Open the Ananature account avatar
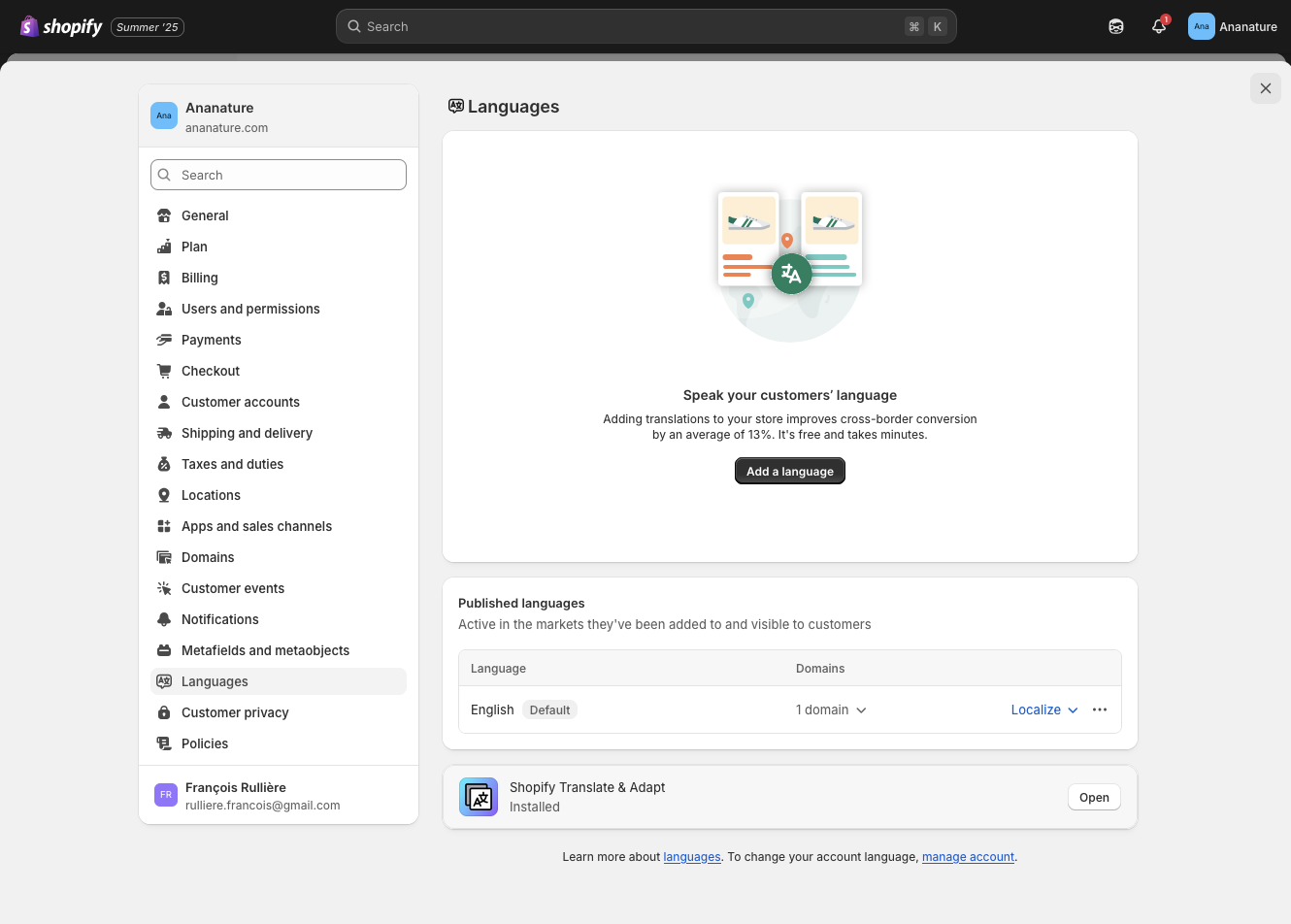Screen dimensions: 1291x924 1201,26
